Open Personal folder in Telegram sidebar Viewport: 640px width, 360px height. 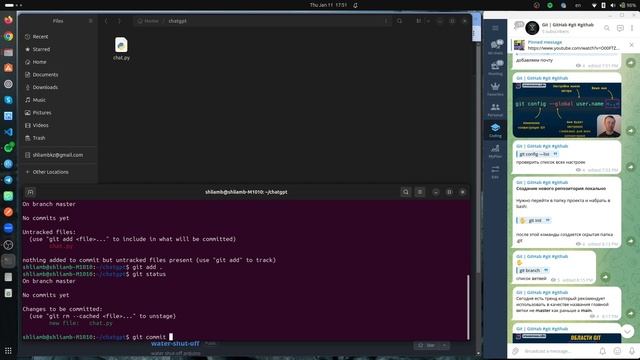point(495,110)
